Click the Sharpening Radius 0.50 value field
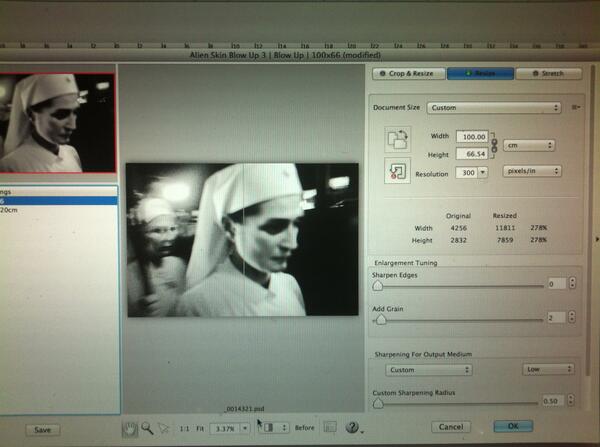 (x=553, y=401)
